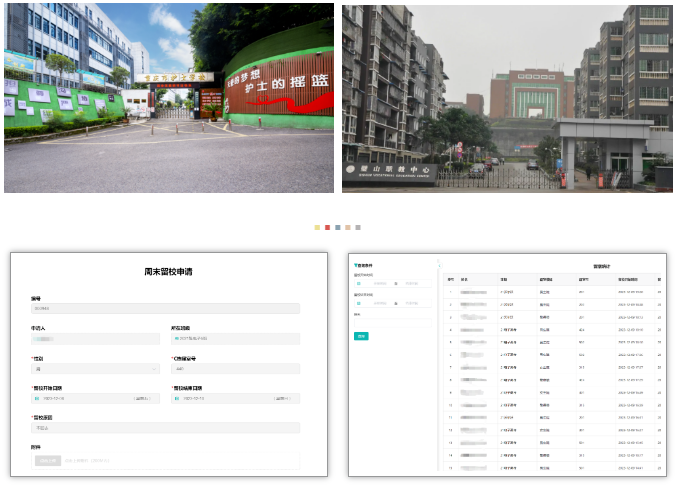680x497 pixels.
Task: Click the 编号 field in the form
Action: click(165, 309)
